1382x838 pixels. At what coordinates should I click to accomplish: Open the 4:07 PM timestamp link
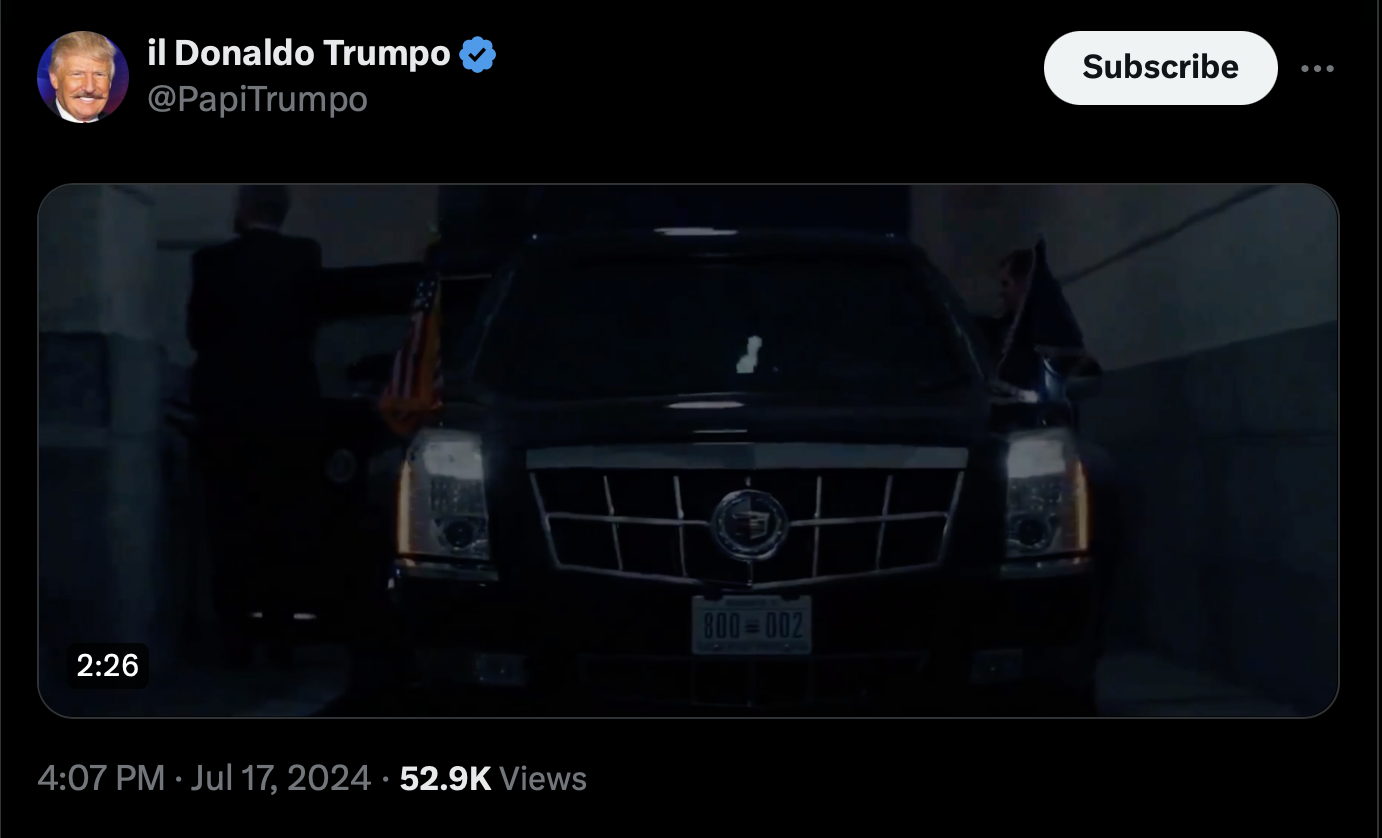101,778
